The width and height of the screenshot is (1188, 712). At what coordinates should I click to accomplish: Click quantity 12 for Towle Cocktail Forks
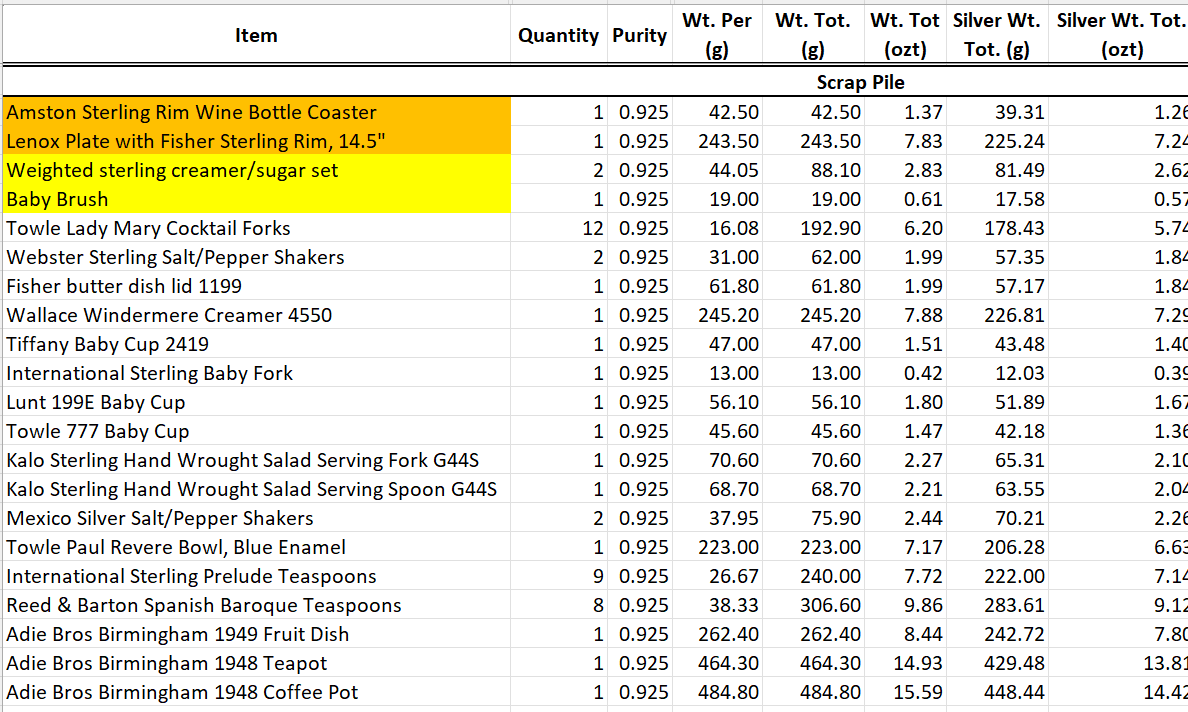(x=592, y=228)
